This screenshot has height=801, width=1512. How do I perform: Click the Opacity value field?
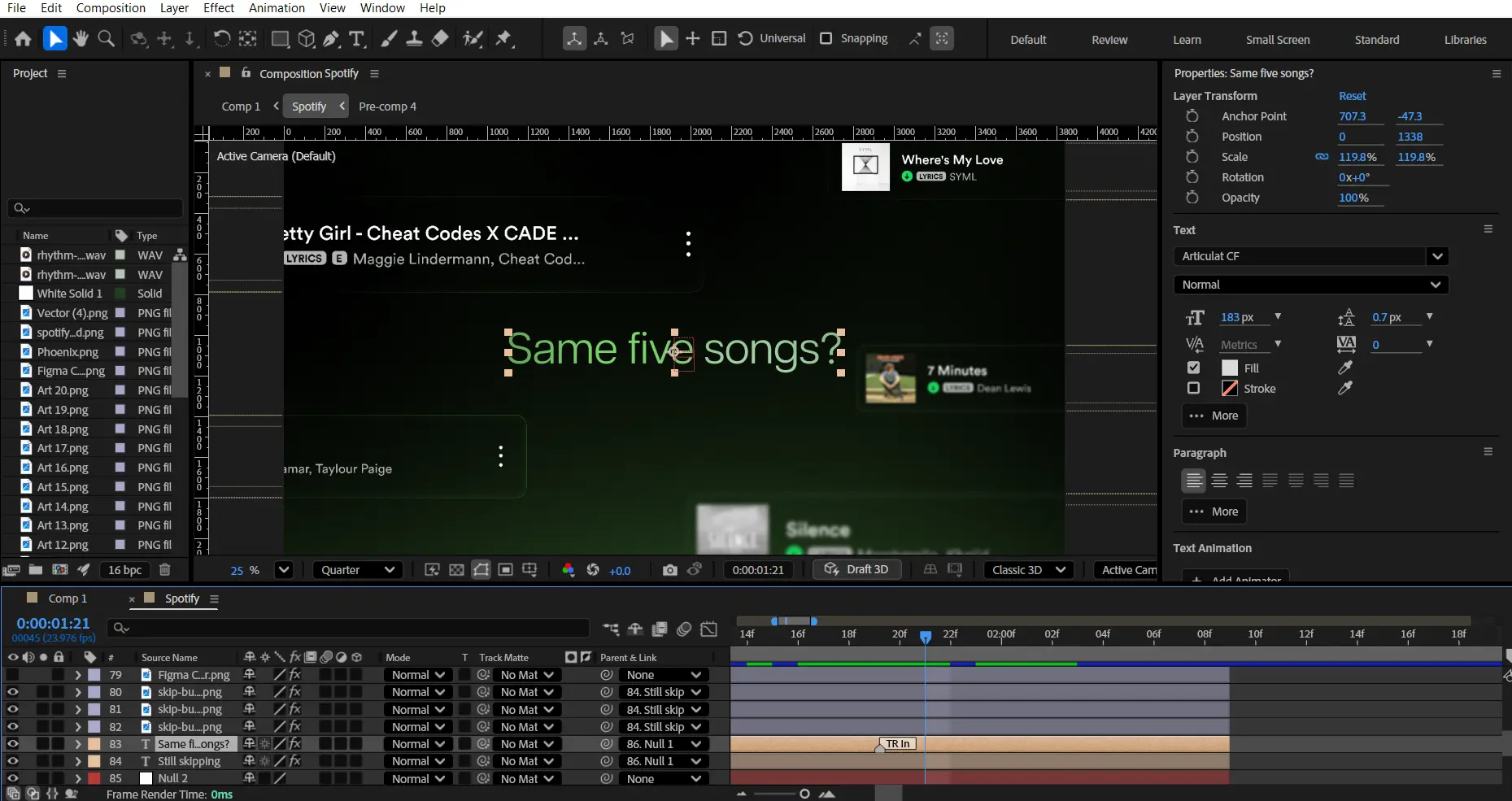pos(1353,198)
